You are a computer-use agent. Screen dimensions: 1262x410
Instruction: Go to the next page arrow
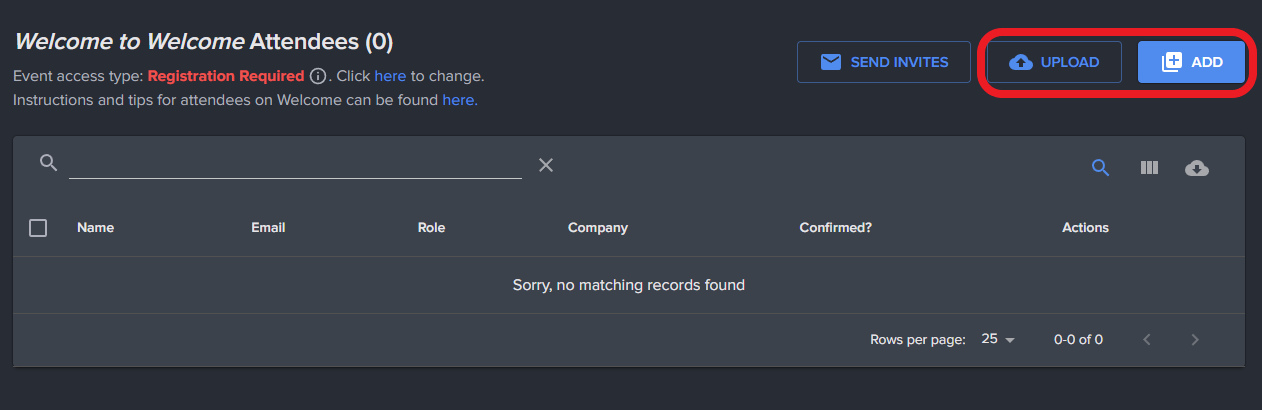coord(1195,340)
